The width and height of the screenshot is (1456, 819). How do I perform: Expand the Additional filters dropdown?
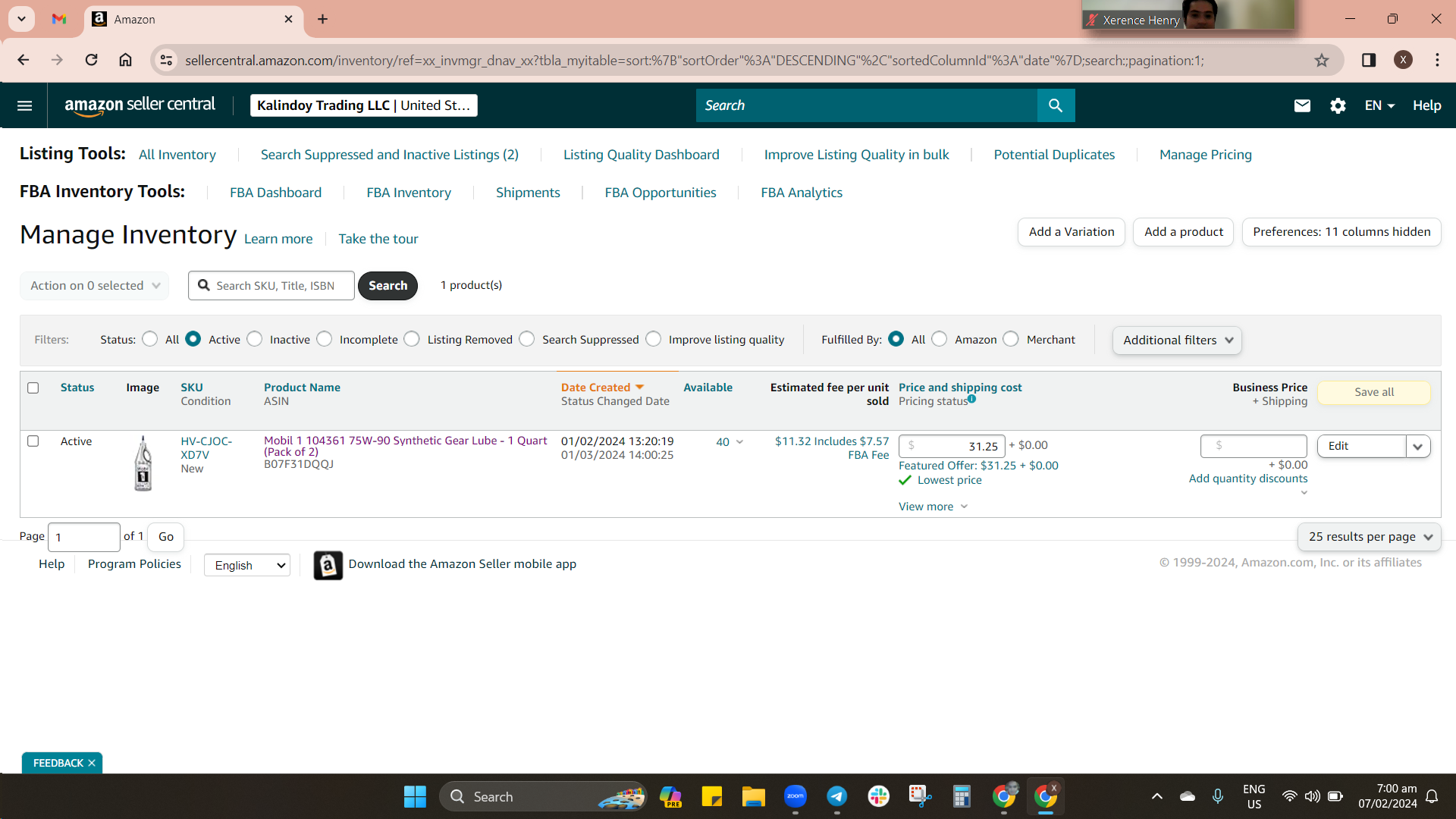coord(1177,340)
